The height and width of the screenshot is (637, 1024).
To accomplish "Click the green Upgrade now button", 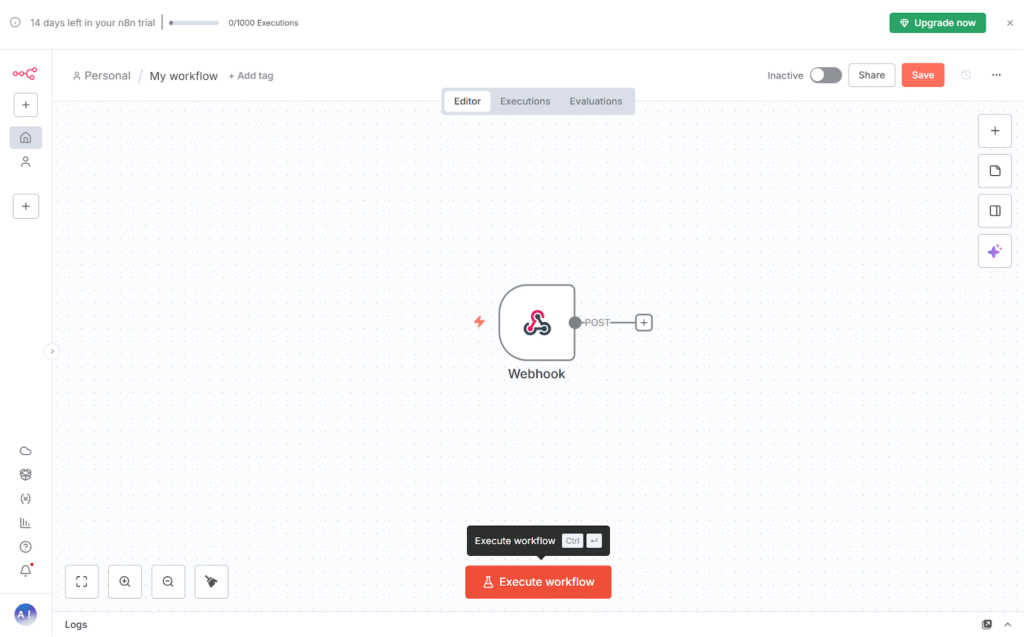I will click(937, 22).
